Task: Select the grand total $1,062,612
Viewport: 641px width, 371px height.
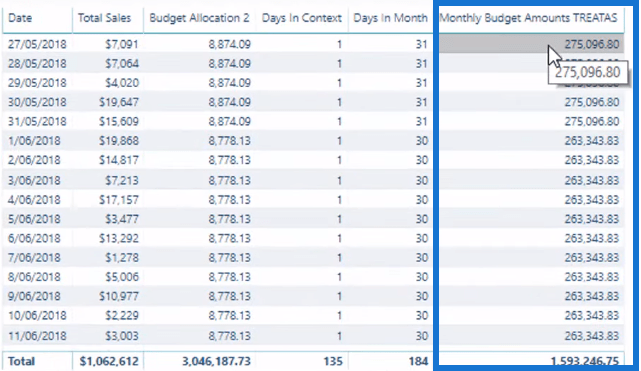Action: tap(109, 362)
